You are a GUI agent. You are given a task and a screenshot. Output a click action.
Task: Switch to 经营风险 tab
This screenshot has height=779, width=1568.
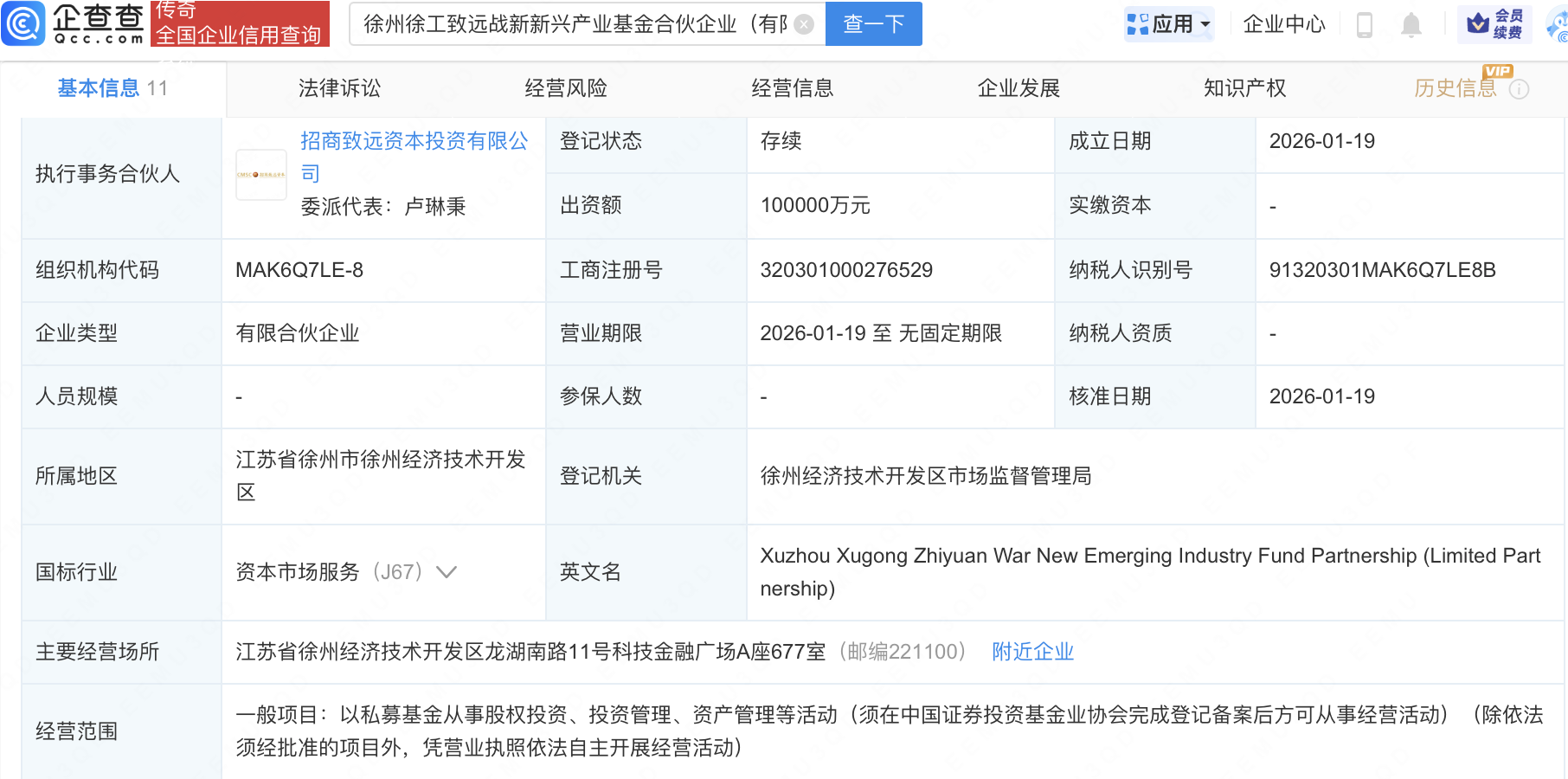click(x=566, y=88)
